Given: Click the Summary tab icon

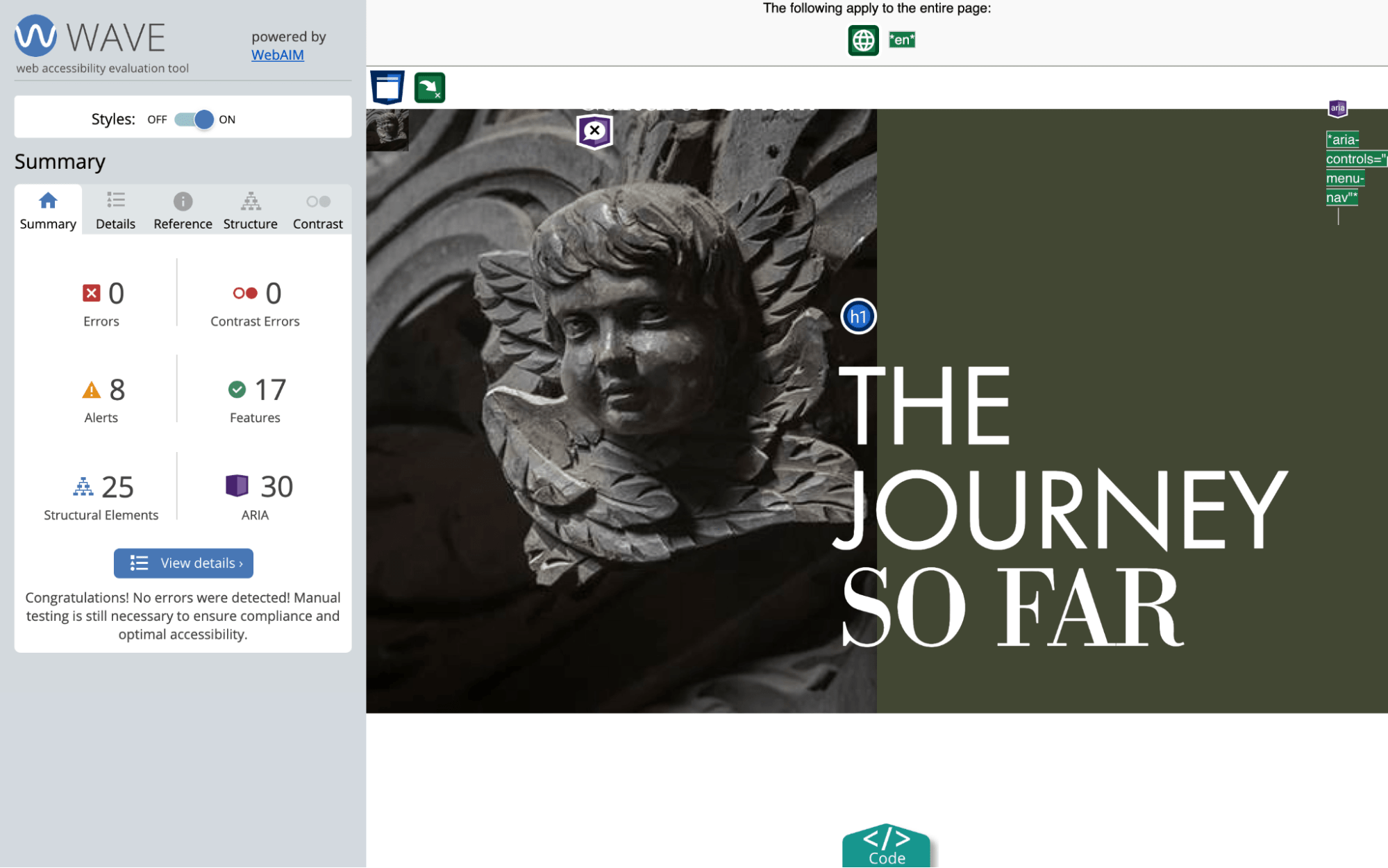Looking at the screenshot, I should [x=48, y=200].
